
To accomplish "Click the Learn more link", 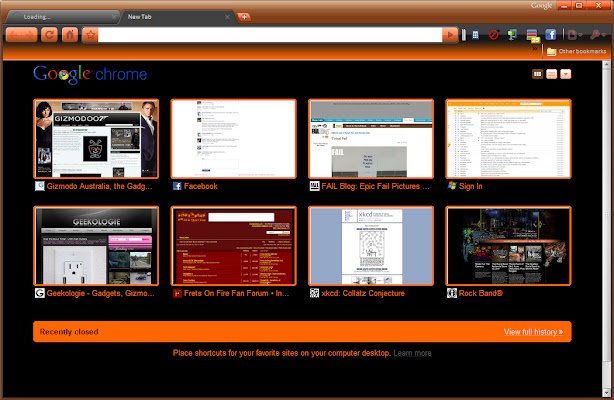I will (x=412, y=353).
